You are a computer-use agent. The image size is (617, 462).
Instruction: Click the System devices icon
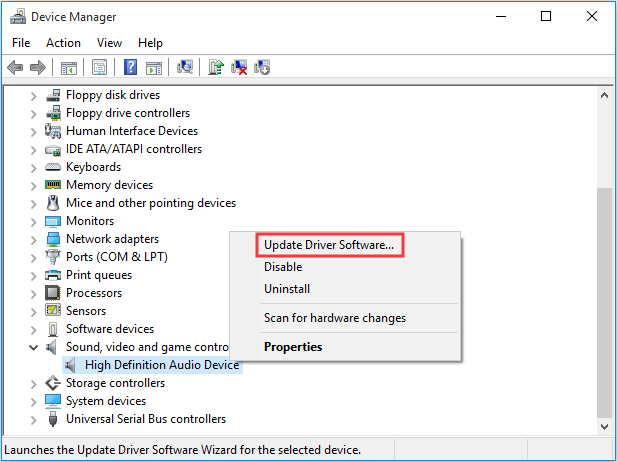pyautogui.click(x=53, y=401)
